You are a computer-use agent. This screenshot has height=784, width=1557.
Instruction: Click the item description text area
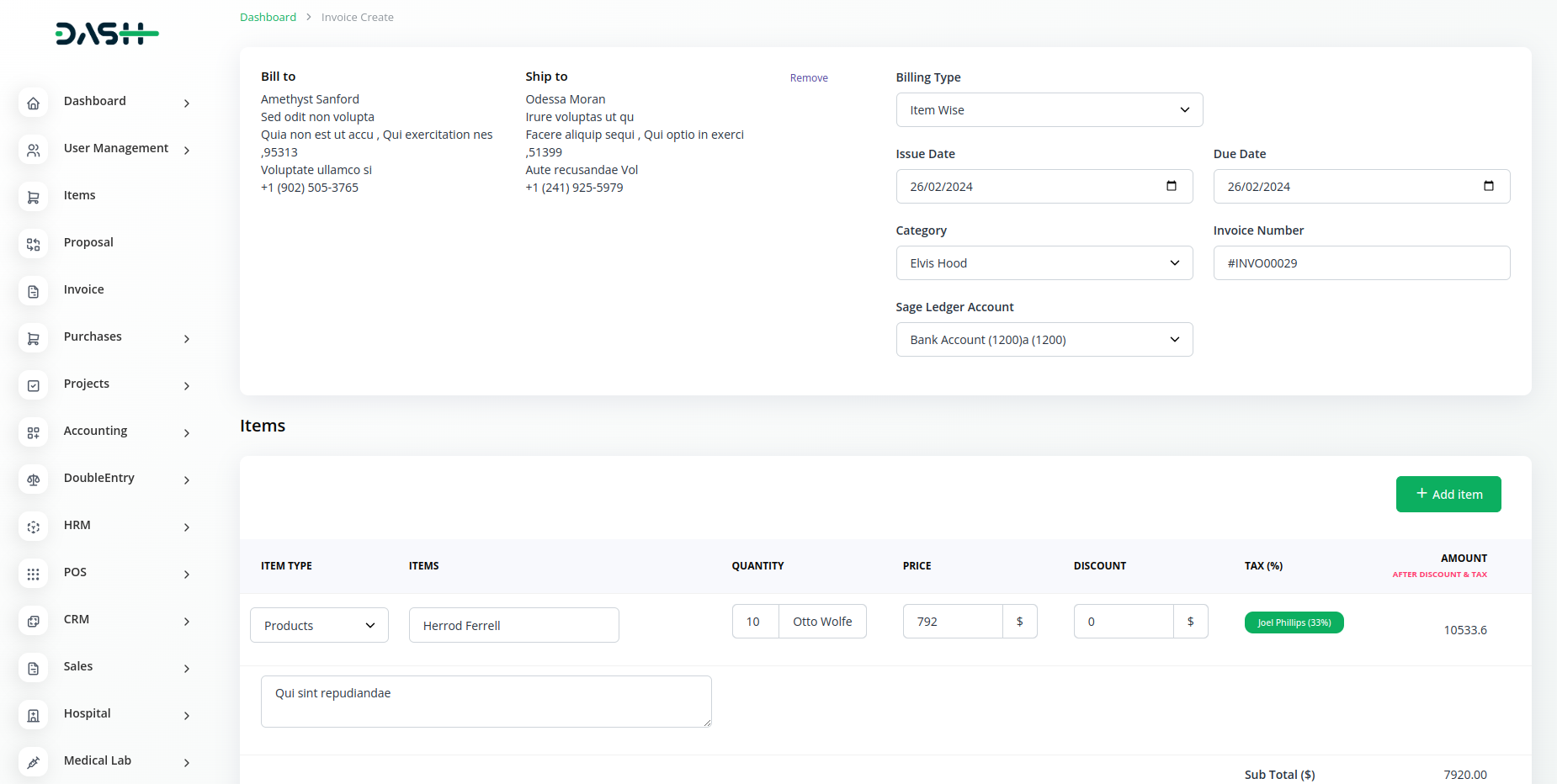486,702
